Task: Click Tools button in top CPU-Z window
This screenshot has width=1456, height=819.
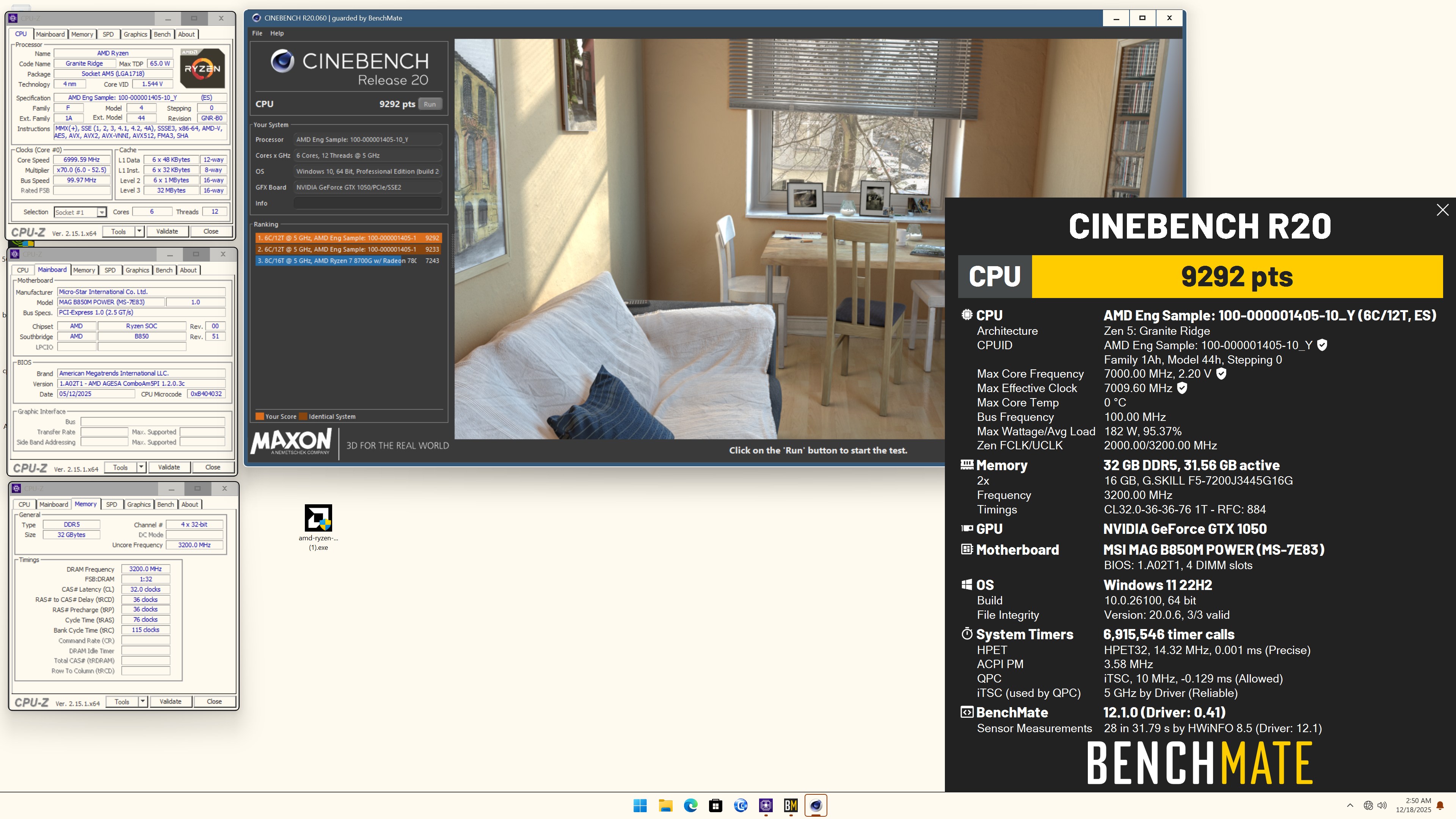Action: click(119, 231)
